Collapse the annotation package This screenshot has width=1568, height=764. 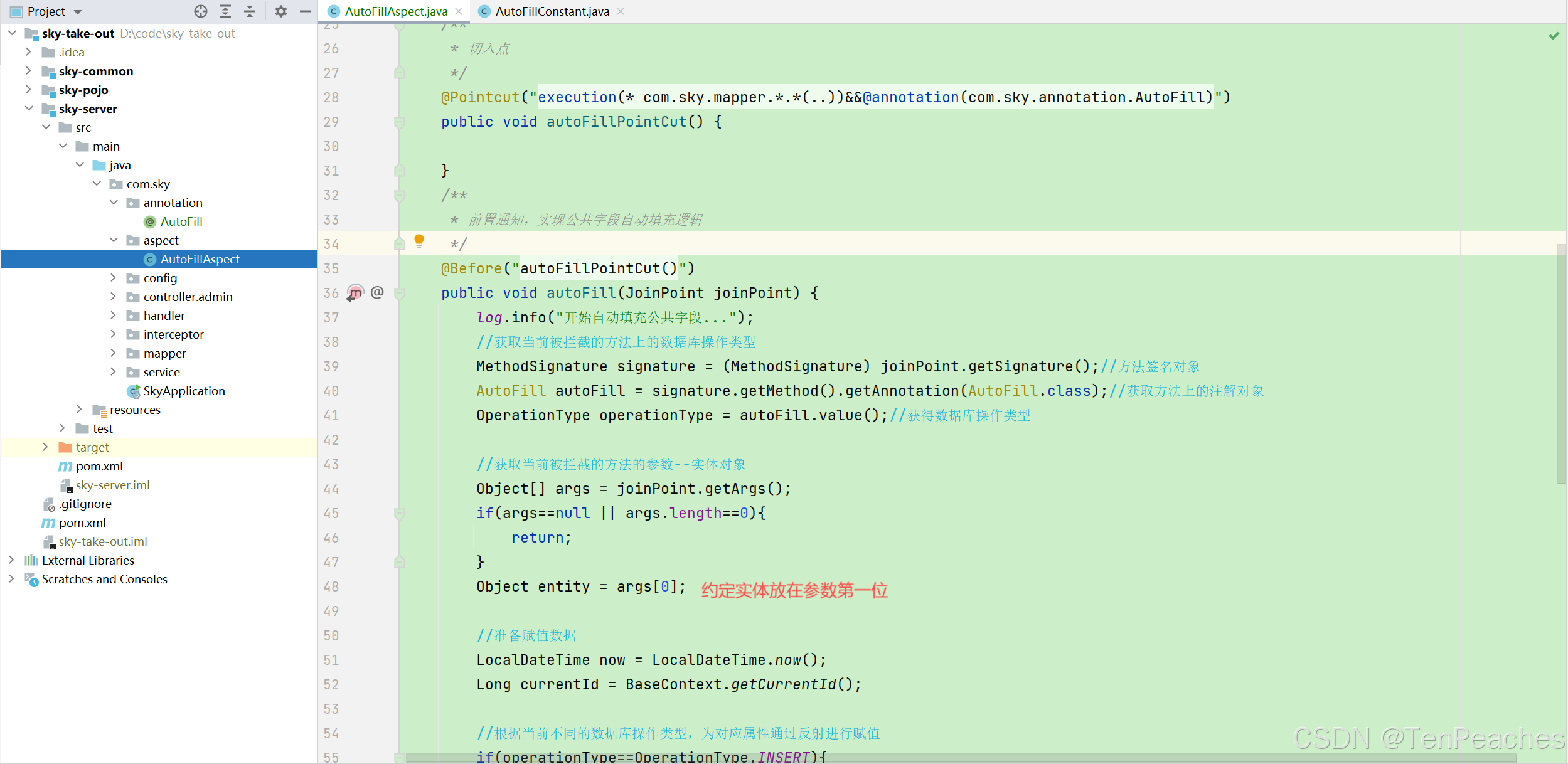pyautogui.click(x=114, y=202)
